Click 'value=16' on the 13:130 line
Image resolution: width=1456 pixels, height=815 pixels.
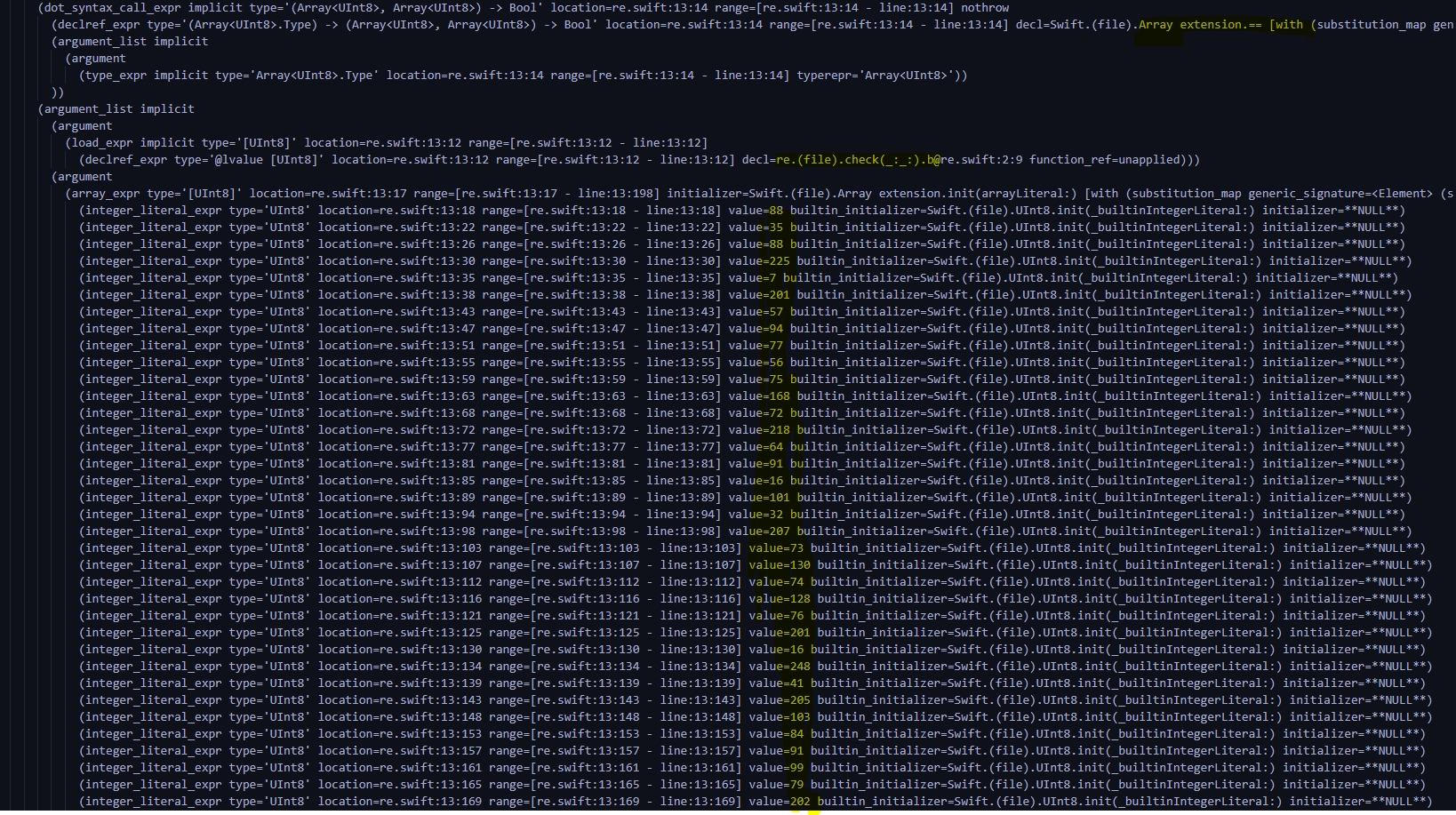click(x=776, y=649)
